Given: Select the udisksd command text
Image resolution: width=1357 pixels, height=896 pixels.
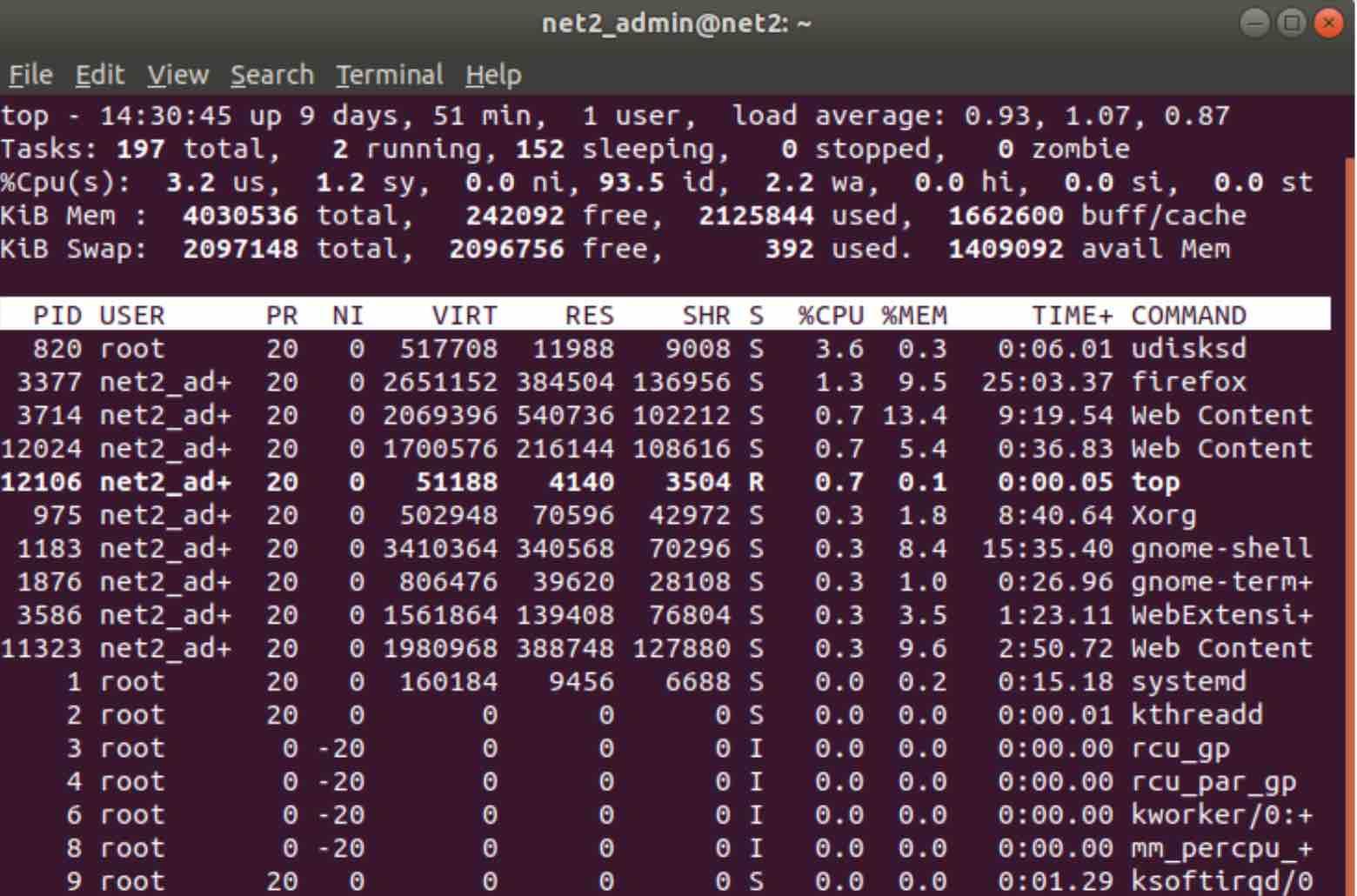Looking at the screenshot, I should 1188,349.
